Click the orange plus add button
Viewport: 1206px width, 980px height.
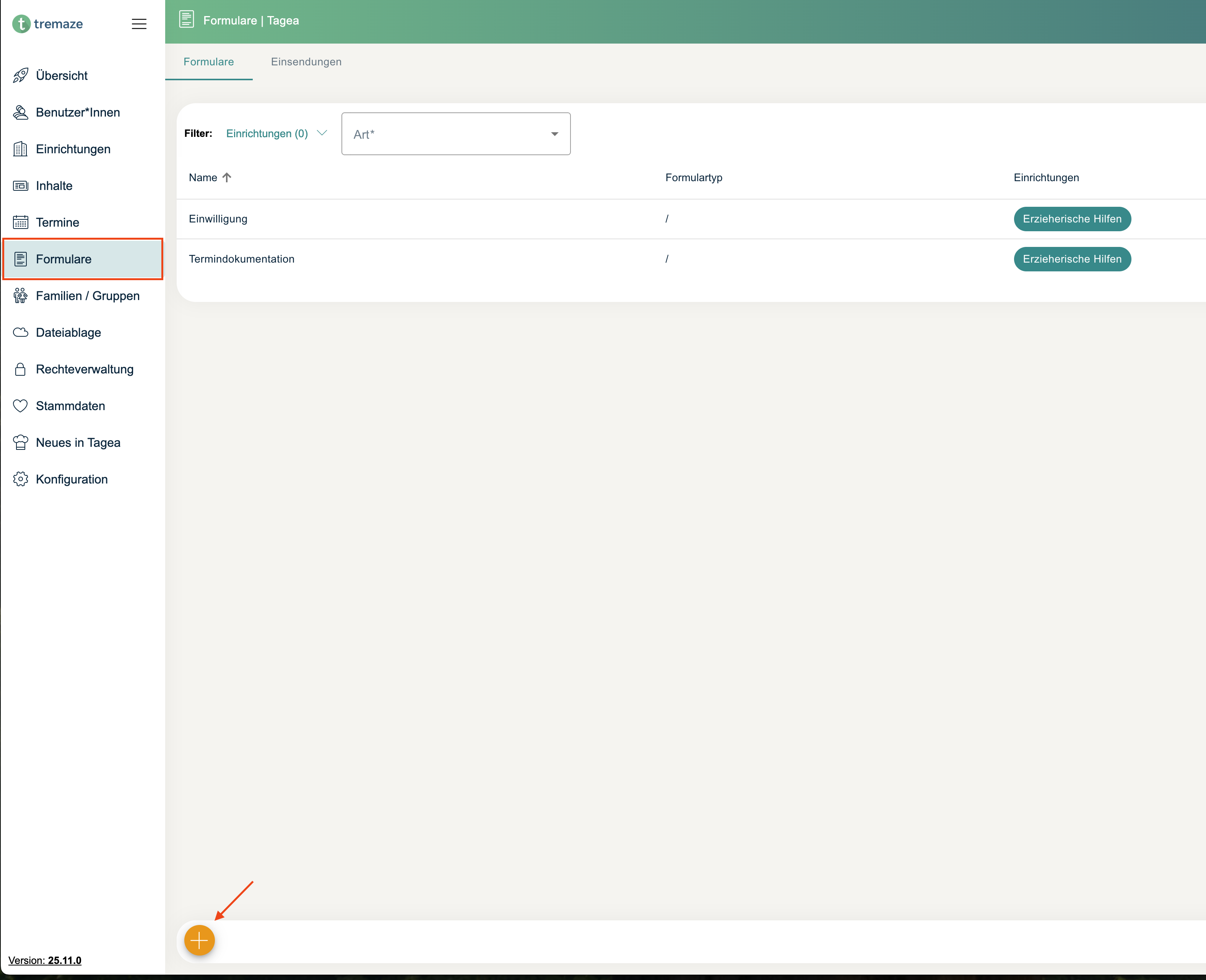tap(199, 941)
